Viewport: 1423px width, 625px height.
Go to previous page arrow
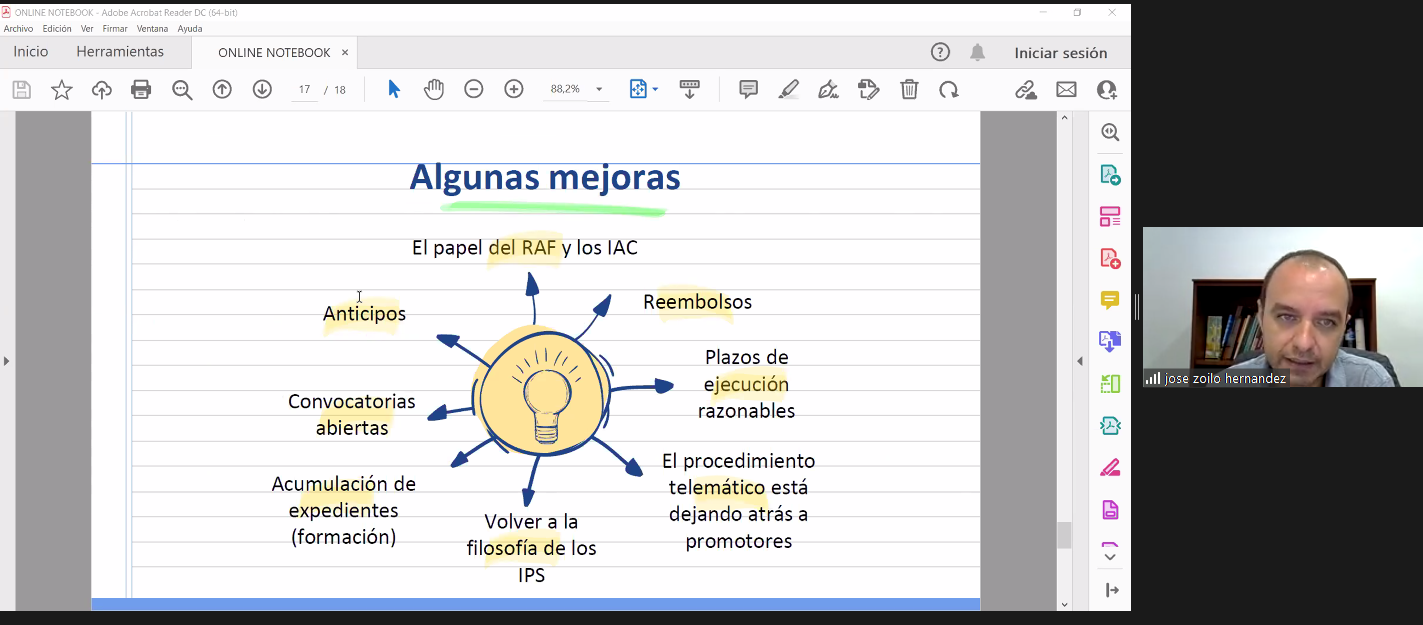[222, 90]
